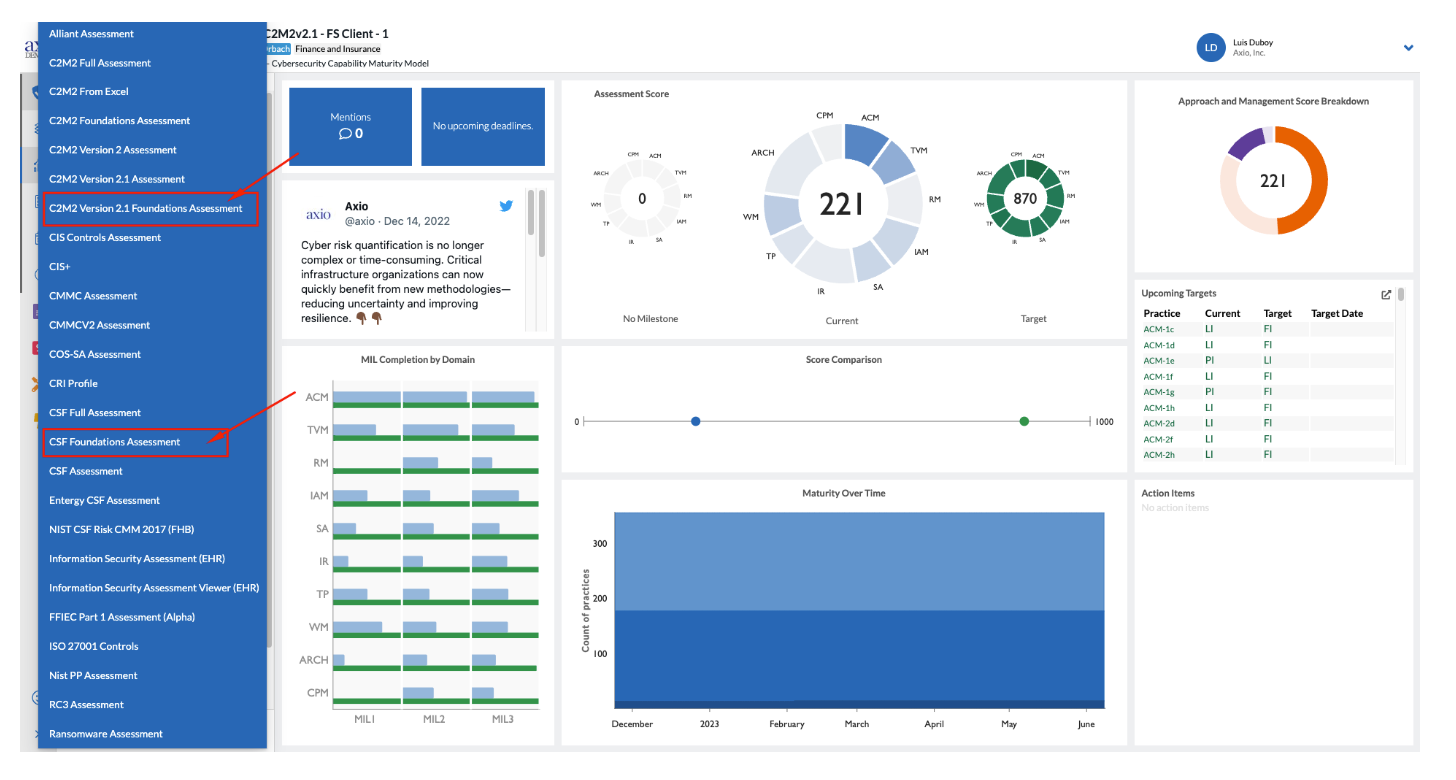
Task: Click the LD user avatar
Action: [x=1211, y=48]
